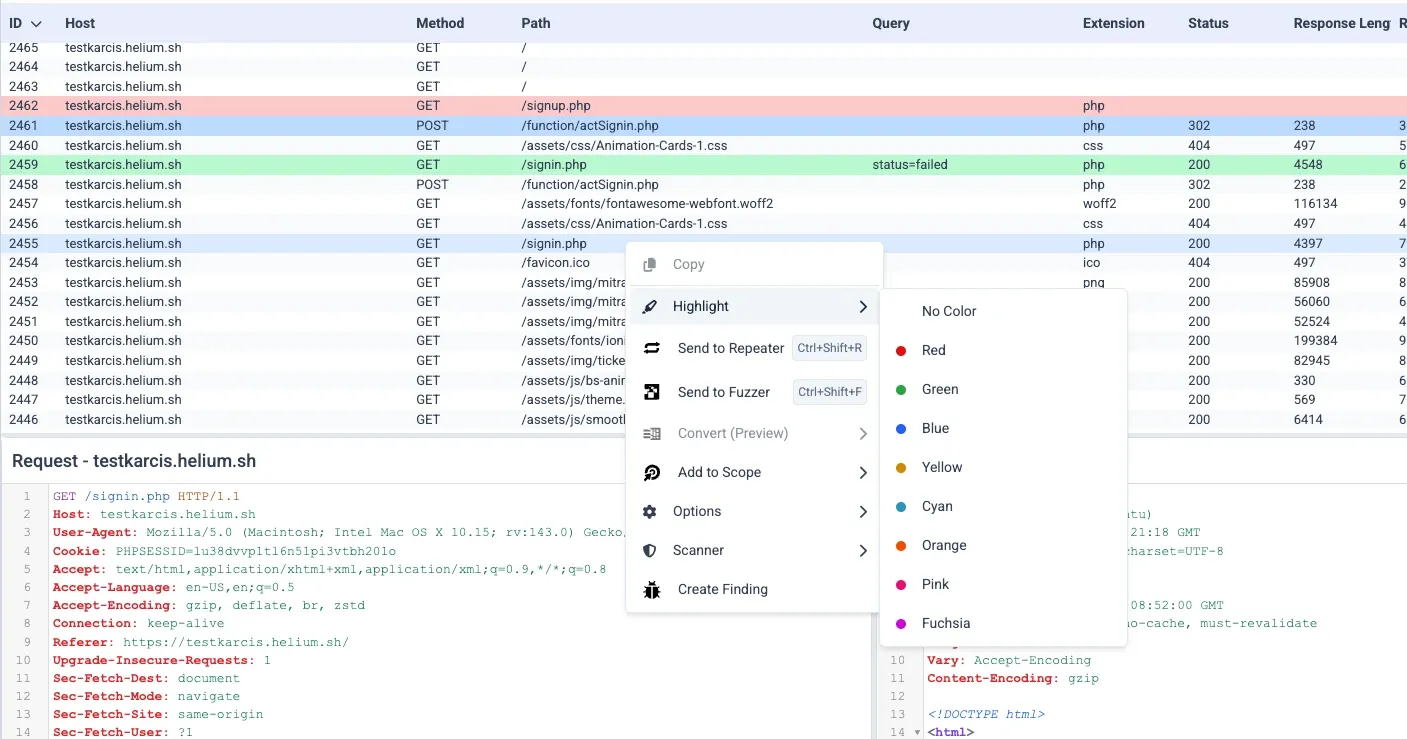Click the Send to Fuzzer icon
Image resolution: width=1407 pixels, height=739 pixels.
(653, 391)
